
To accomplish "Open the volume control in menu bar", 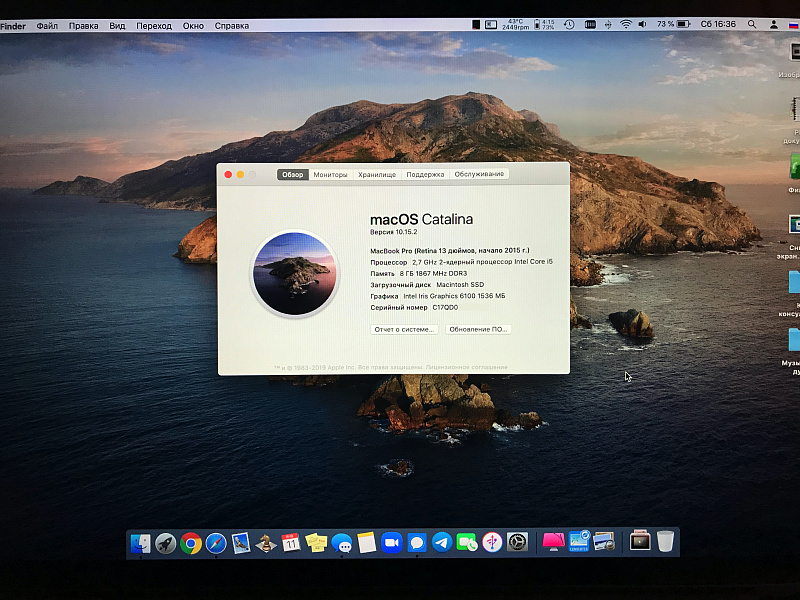I will (644, 24).
